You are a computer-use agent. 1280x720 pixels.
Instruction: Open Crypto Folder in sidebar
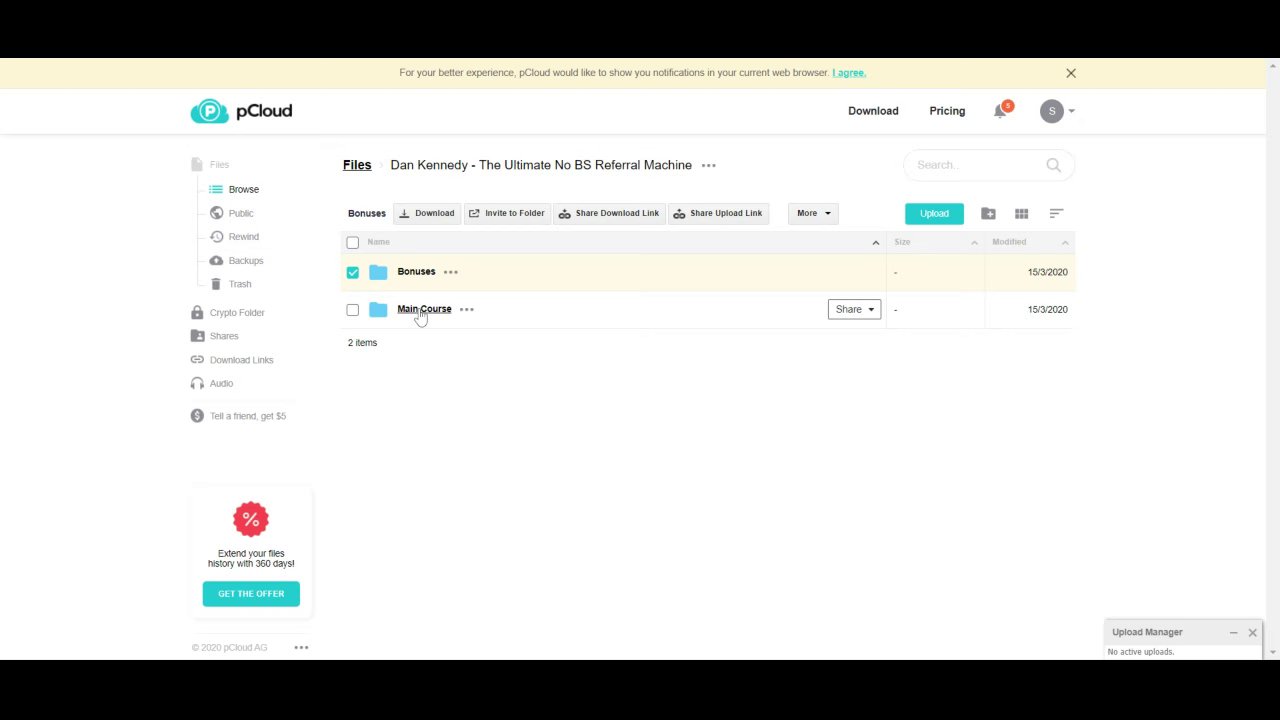point(228,313)
